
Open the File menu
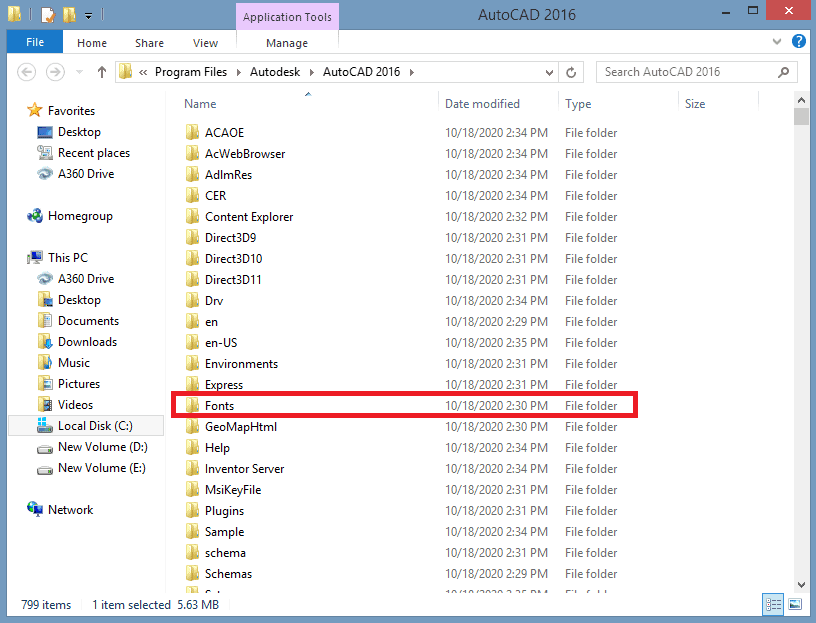[35, 42]
